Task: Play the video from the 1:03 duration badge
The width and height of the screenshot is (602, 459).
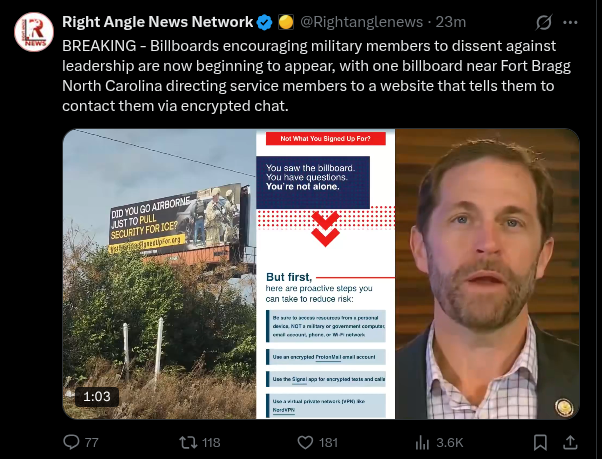Action: coord(97,396)
